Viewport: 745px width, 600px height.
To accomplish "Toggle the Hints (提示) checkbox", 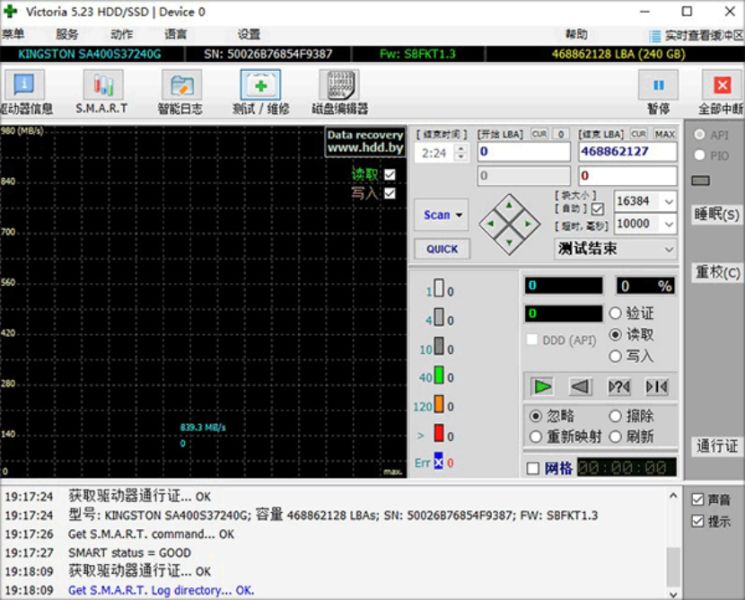I will (697, 521).
